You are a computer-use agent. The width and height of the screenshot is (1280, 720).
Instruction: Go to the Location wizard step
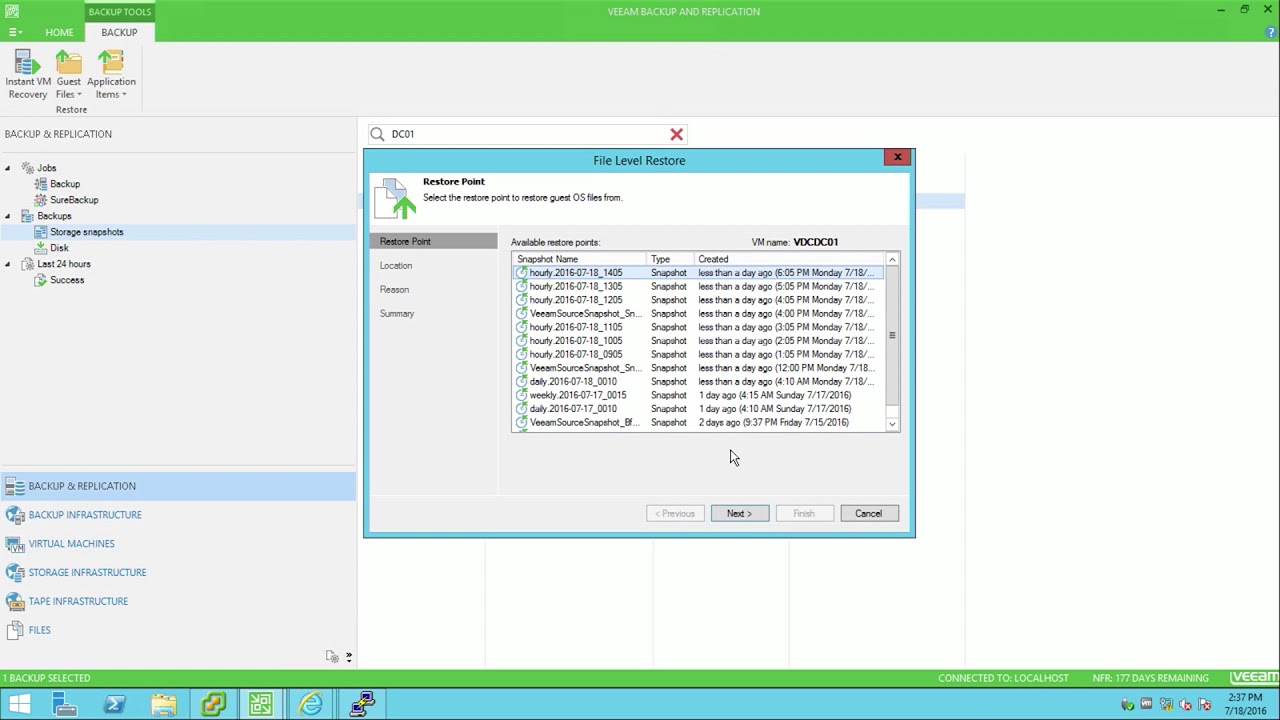pos(396,265)
